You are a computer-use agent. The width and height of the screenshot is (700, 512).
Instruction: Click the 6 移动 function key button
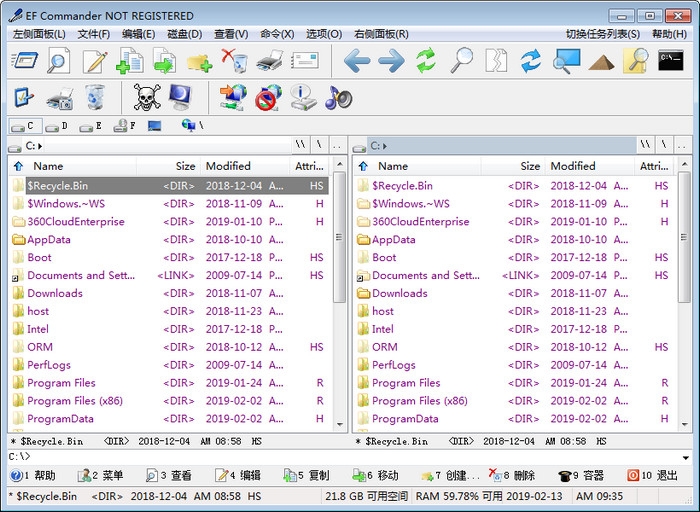(x=375, y=475)
